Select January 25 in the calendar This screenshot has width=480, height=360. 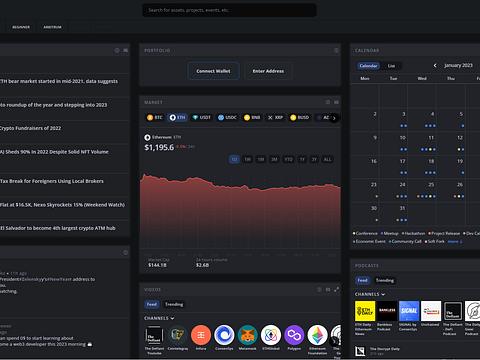click(x=422, y=190)
